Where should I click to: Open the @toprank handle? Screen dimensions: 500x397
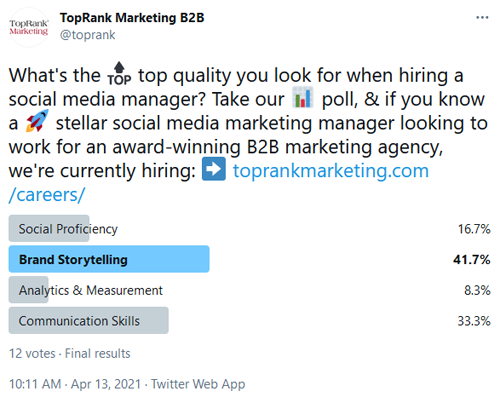[x=88, y=35]
